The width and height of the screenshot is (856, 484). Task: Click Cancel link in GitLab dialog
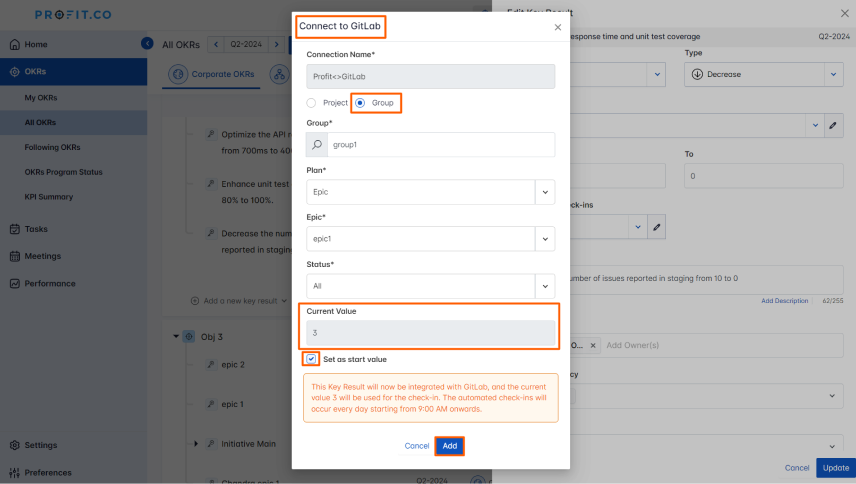(417, 446)
